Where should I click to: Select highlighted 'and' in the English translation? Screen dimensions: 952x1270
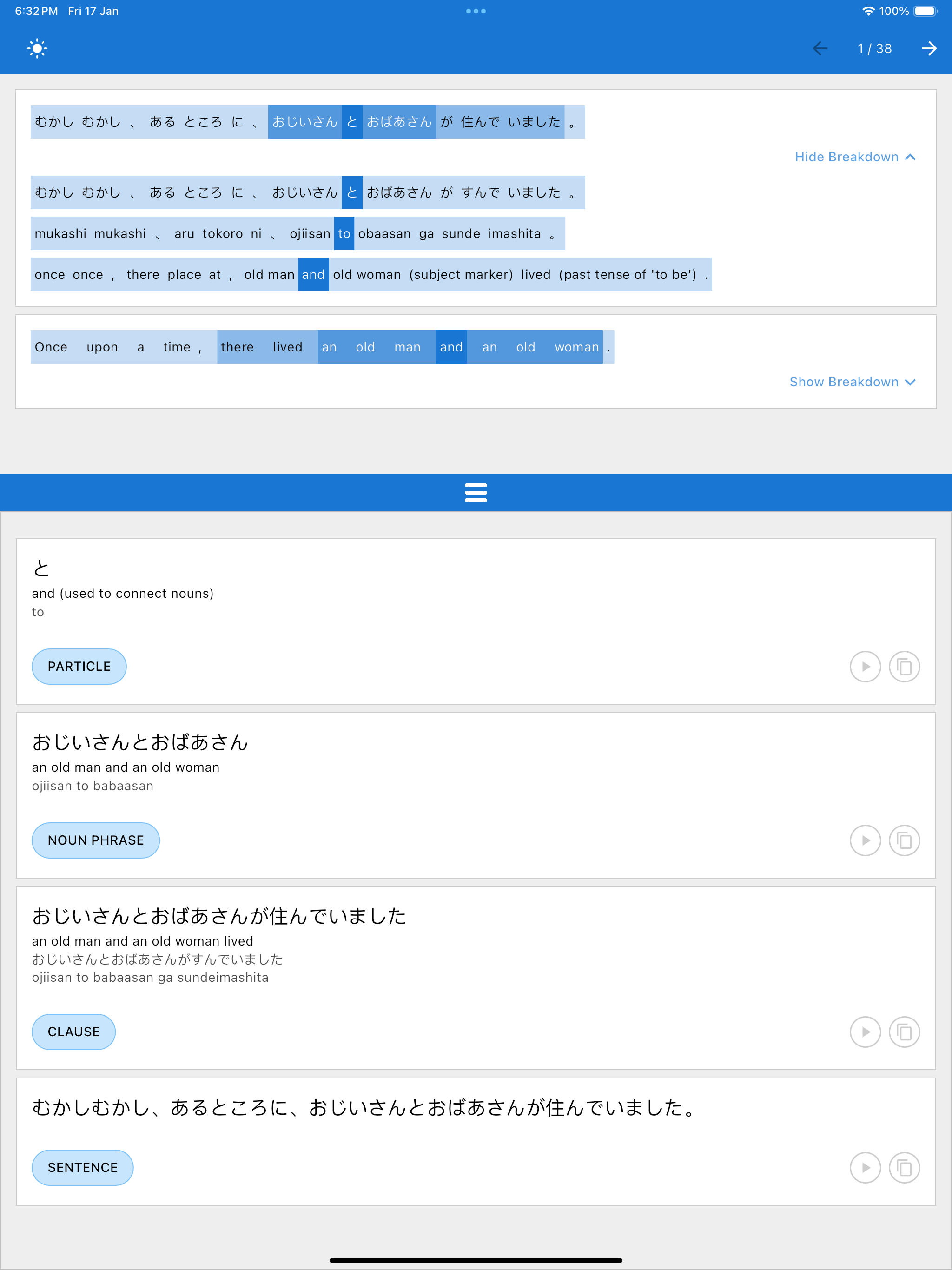(x=451, y=347)
